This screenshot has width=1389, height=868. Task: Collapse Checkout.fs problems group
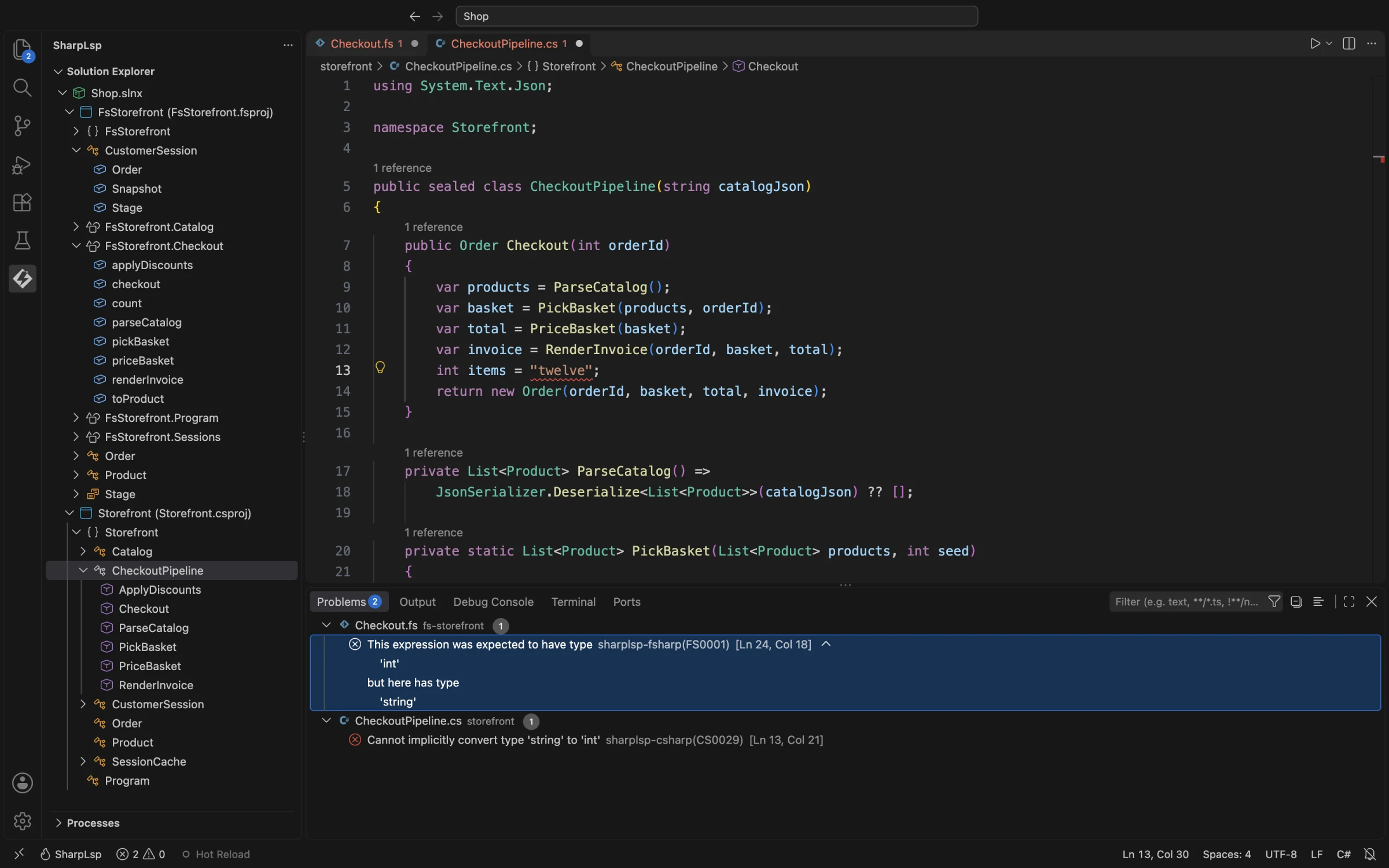point(326,625)
